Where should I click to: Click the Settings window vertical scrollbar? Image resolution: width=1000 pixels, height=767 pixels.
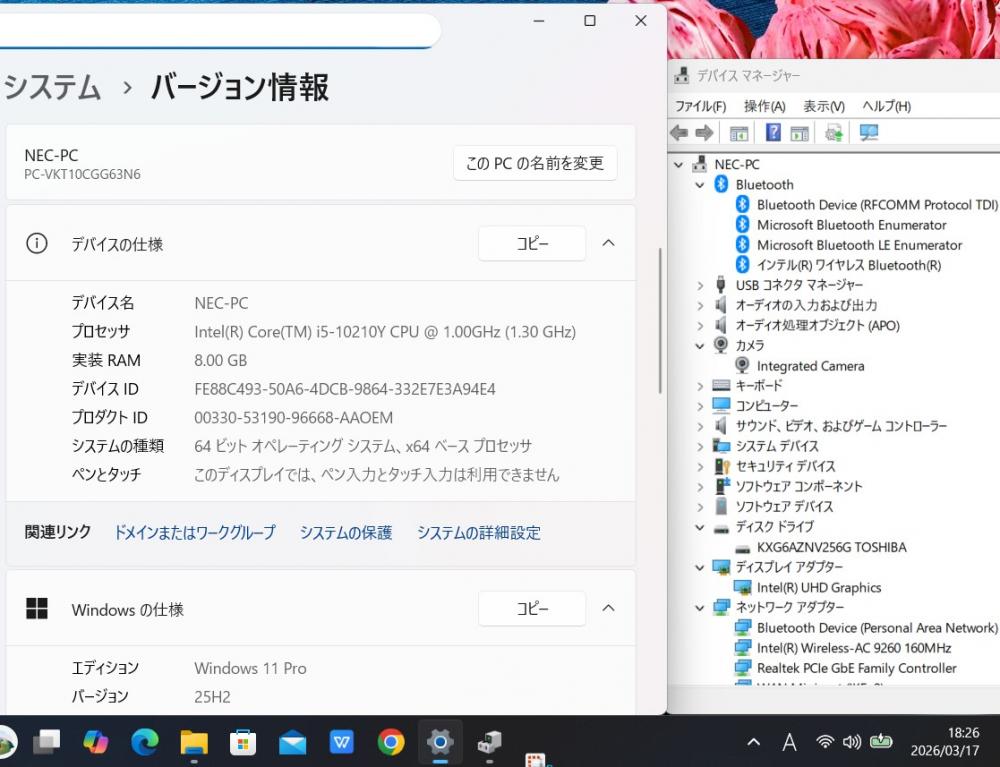[x=660, y=320]
